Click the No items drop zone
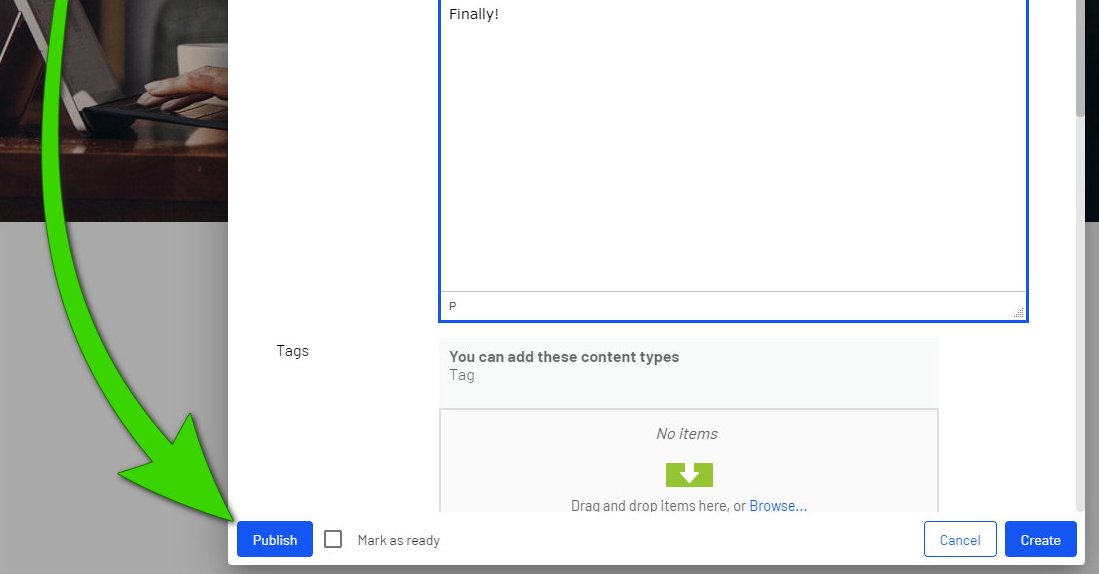Image resolution: width=1099 pixels, height=574 pixels. pos(688,460)
